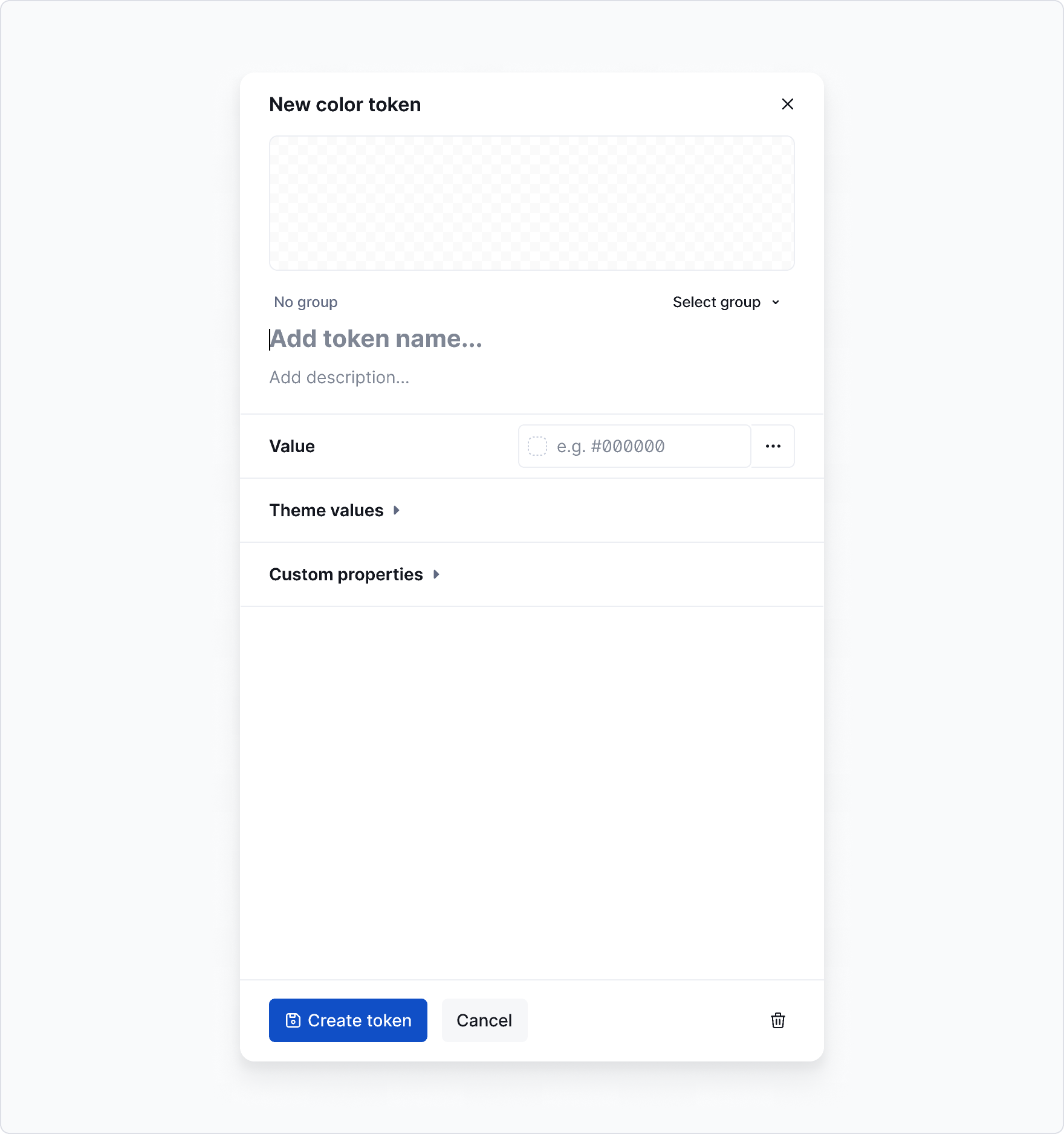Click the checkered color preview area
1064x1134 pixels.
coord(531,203)
